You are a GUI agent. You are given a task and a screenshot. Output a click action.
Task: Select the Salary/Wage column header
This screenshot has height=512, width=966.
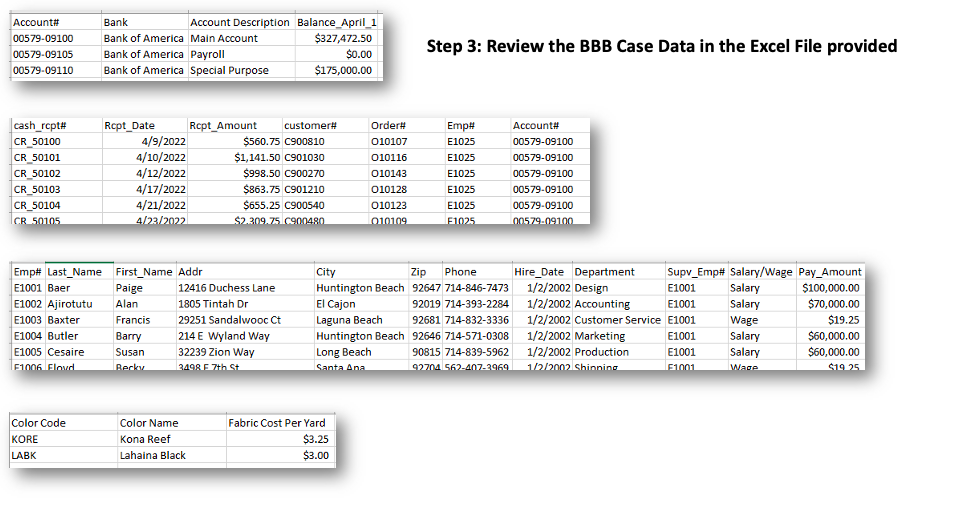pos(761,272)
